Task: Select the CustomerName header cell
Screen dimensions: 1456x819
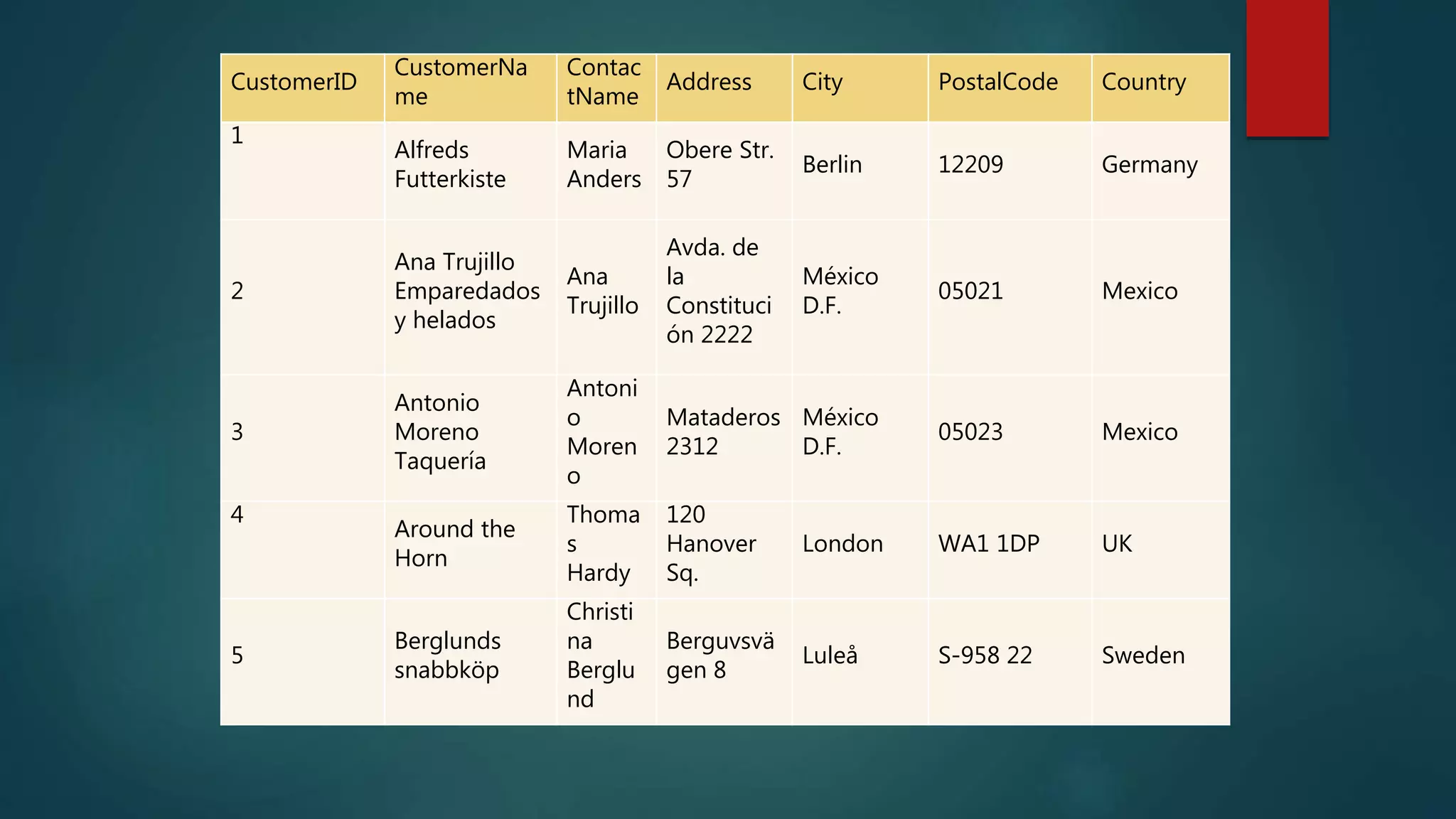Action: click(471, 87)
